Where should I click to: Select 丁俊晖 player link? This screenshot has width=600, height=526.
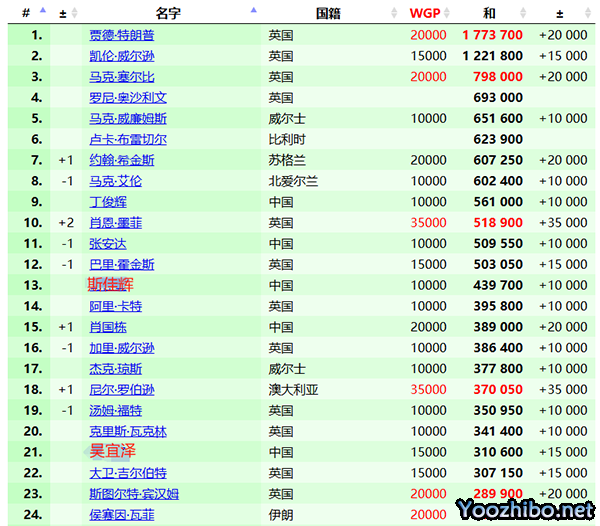[108, 202]
